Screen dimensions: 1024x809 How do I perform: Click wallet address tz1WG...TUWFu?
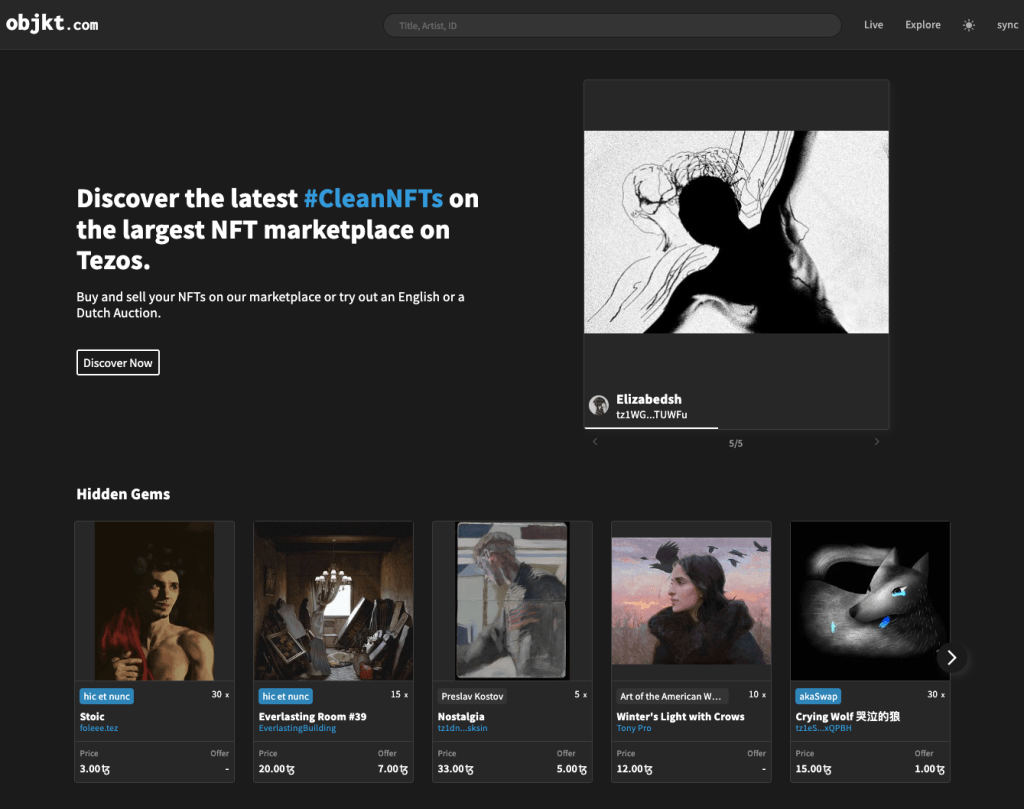pos(651,415)
